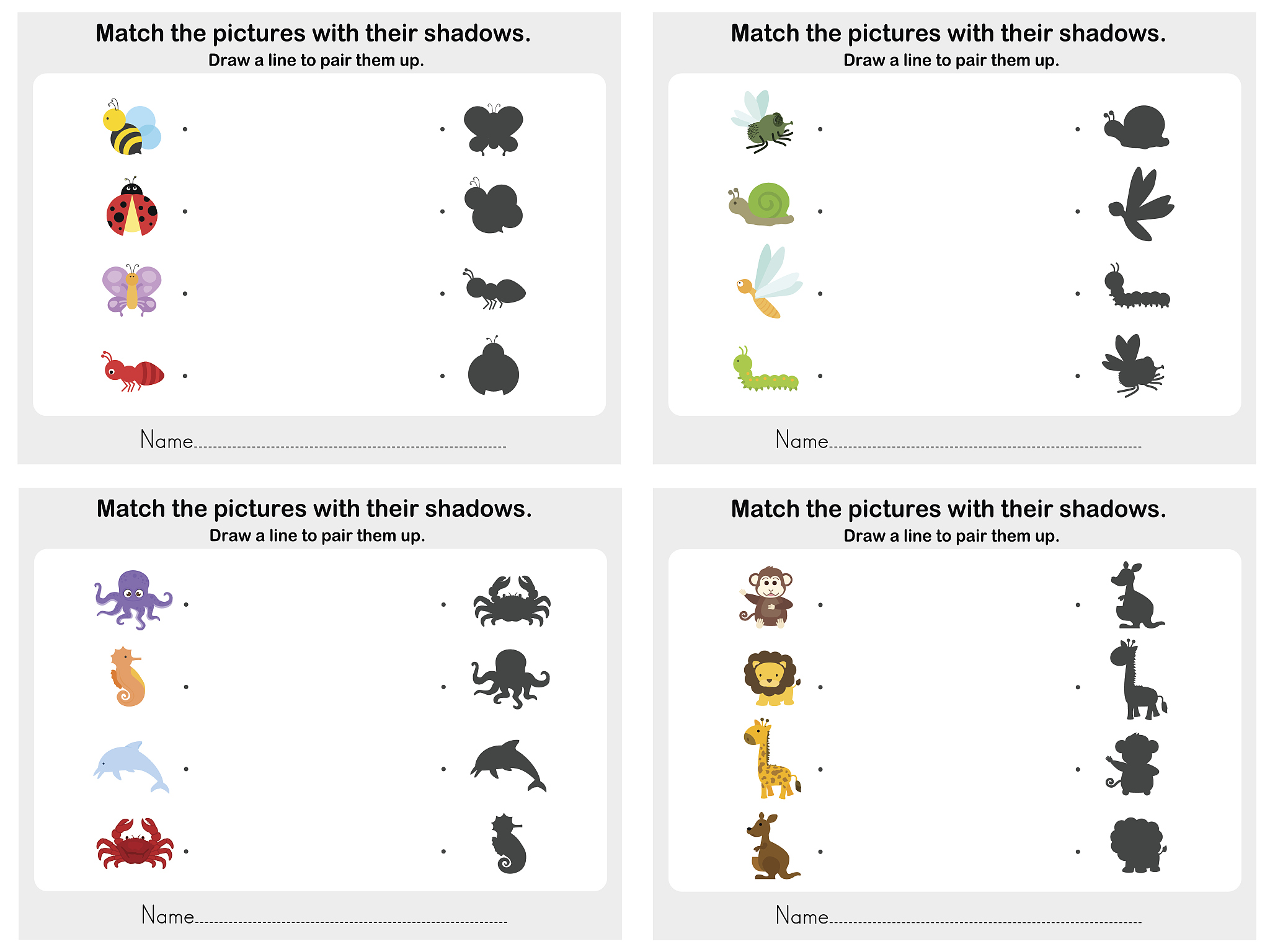Click the crab shadow silhouette
This screenshot has width=1270, height=952.
pyautogui.click(x=512, y=601)
